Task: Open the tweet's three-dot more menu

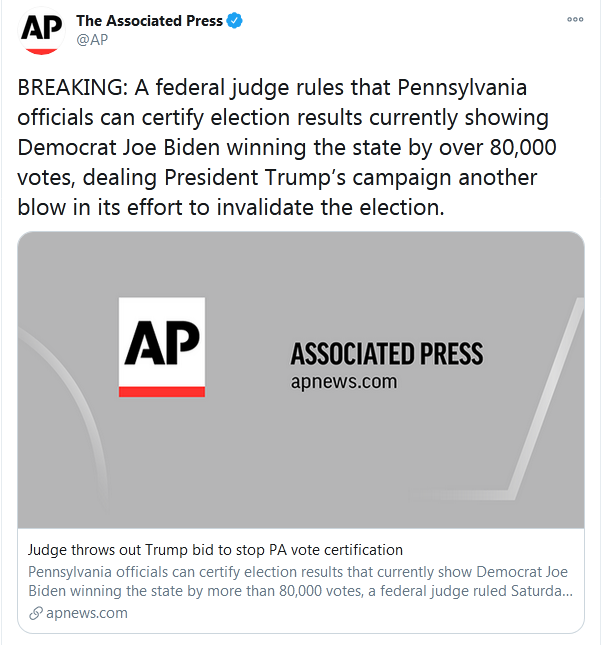Action: pyautogui.click(x=575, y=19)
